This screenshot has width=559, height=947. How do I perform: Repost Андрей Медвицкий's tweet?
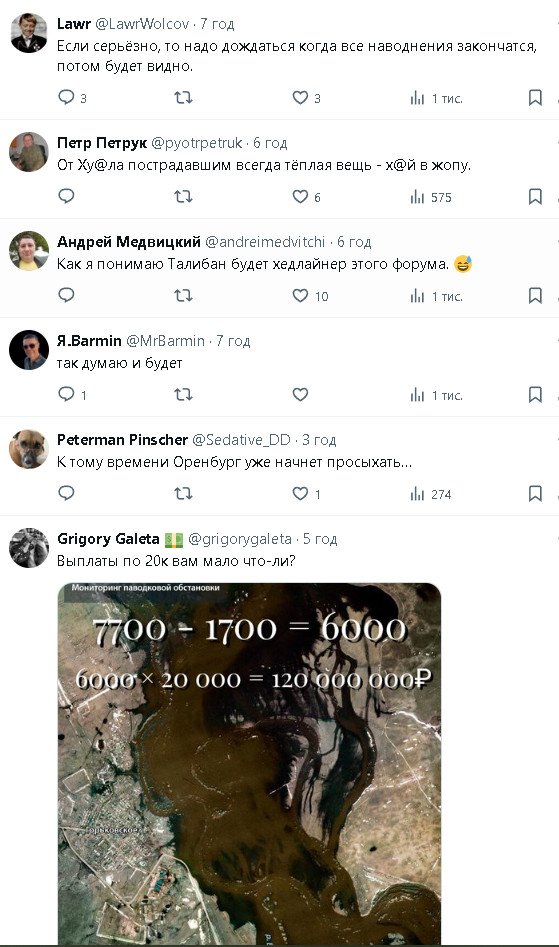[183, 295]
